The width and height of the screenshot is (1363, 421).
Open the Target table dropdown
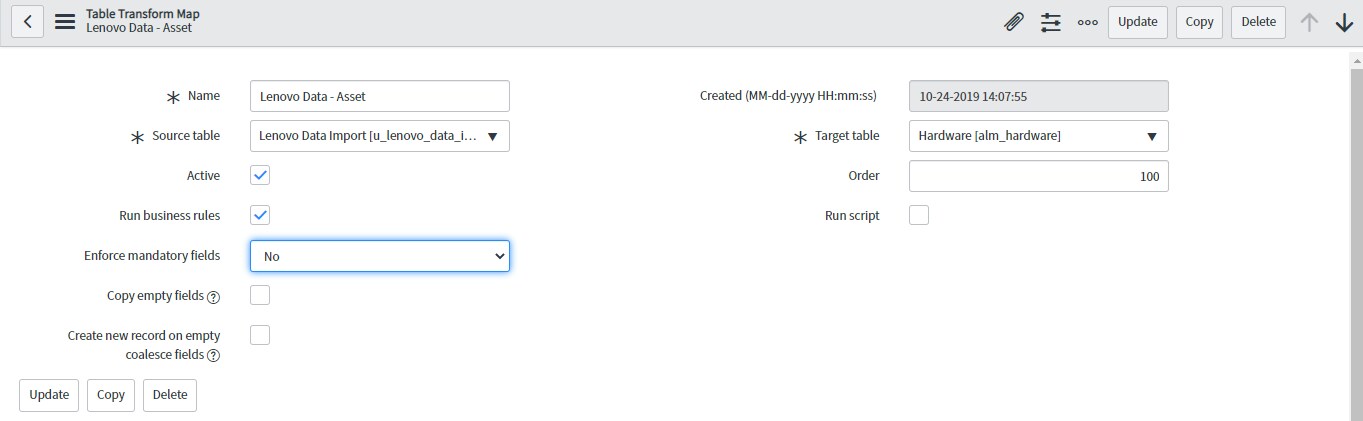pos(1039,136)
